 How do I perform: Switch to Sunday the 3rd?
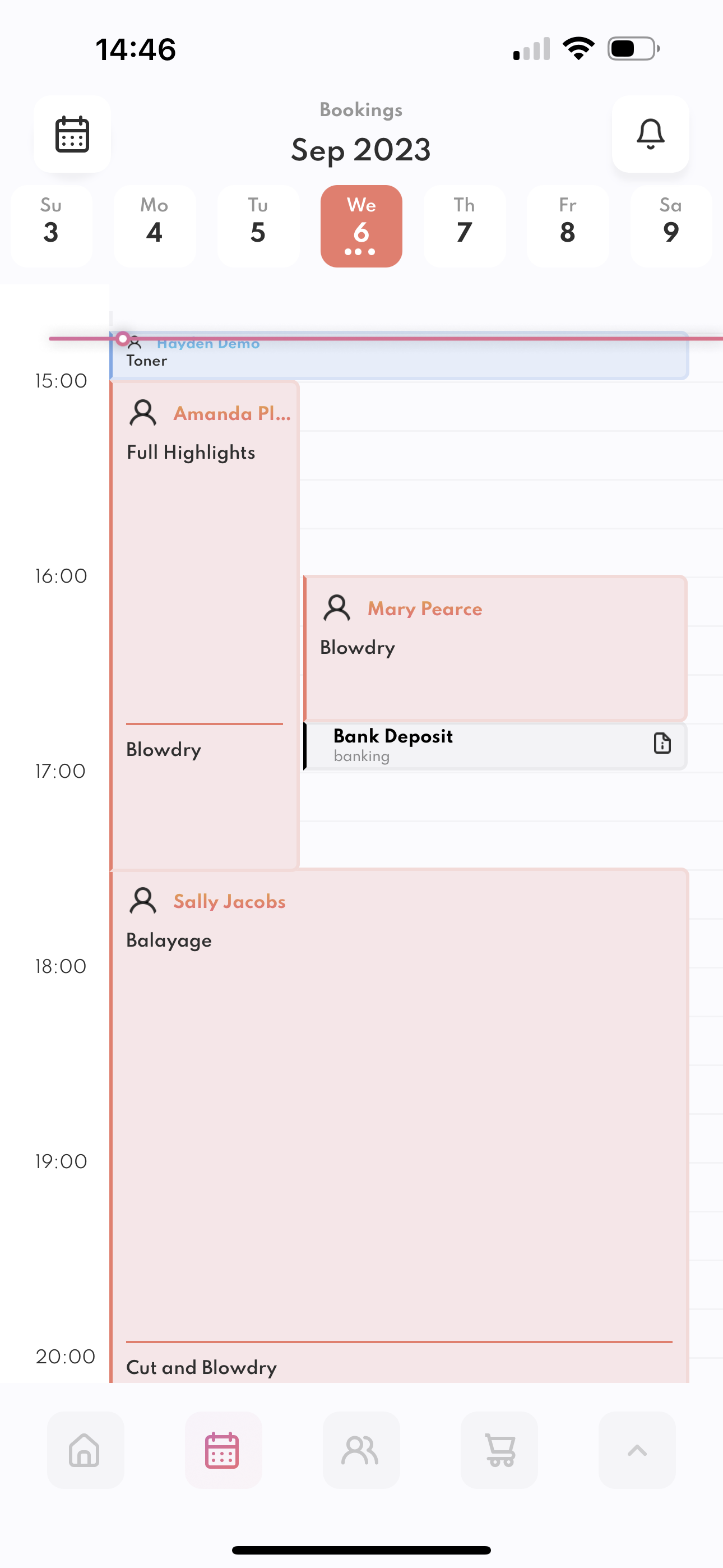click(51, 225)
